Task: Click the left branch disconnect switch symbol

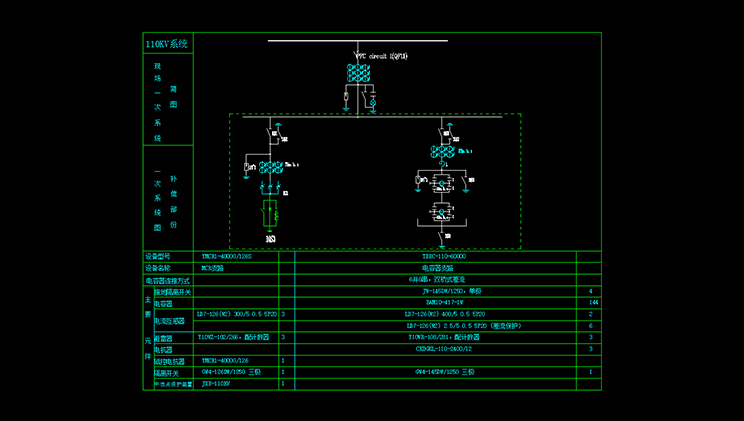Action: tap(270, 134)
